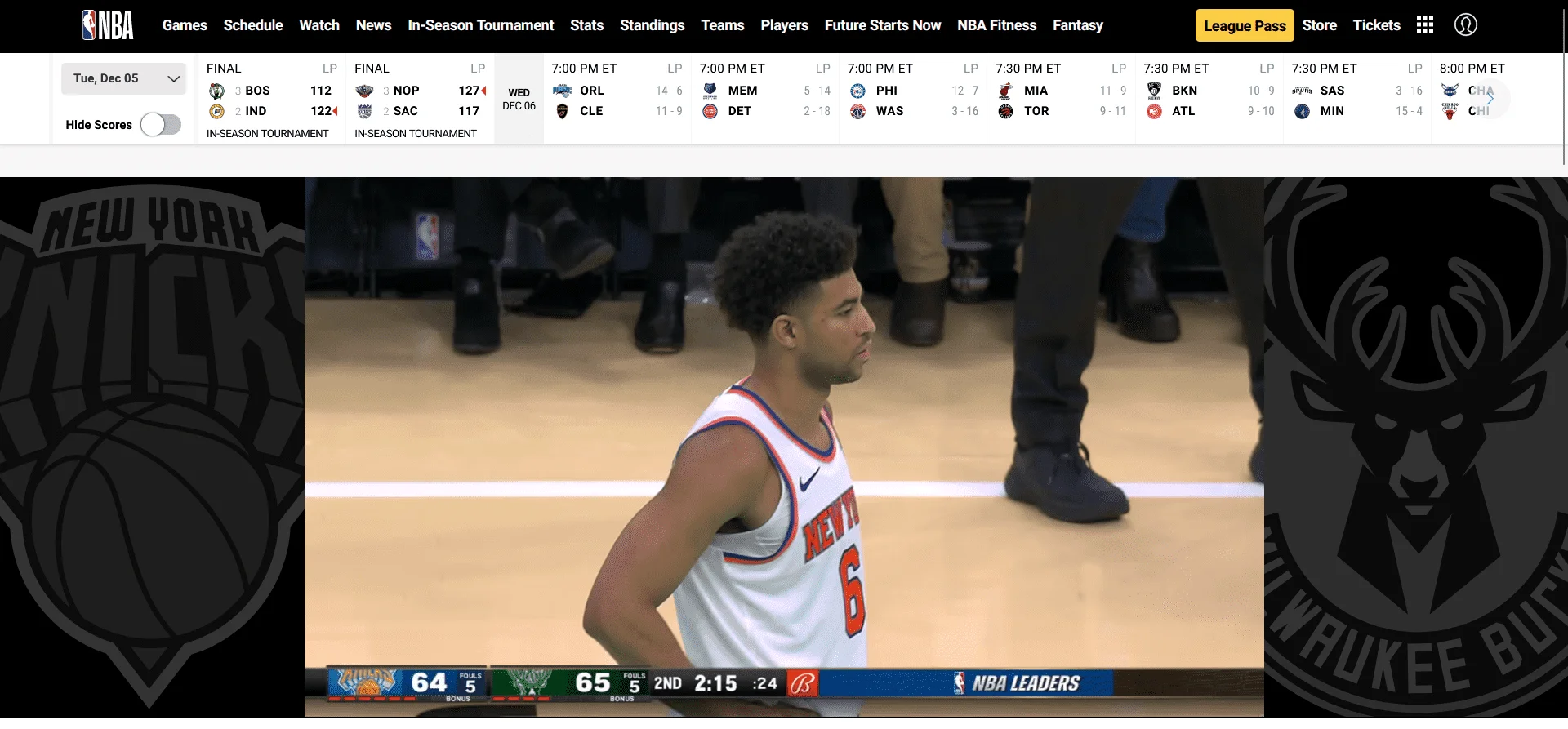The height and width of the screenshot is (729, 1568).
Task: Click the Knicks game video highlight
Action: click(x=784, y=447)
